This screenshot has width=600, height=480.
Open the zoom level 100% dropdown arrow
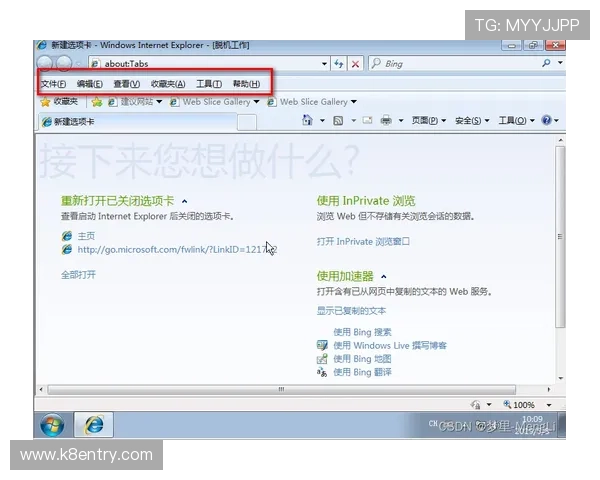(549, 405)
